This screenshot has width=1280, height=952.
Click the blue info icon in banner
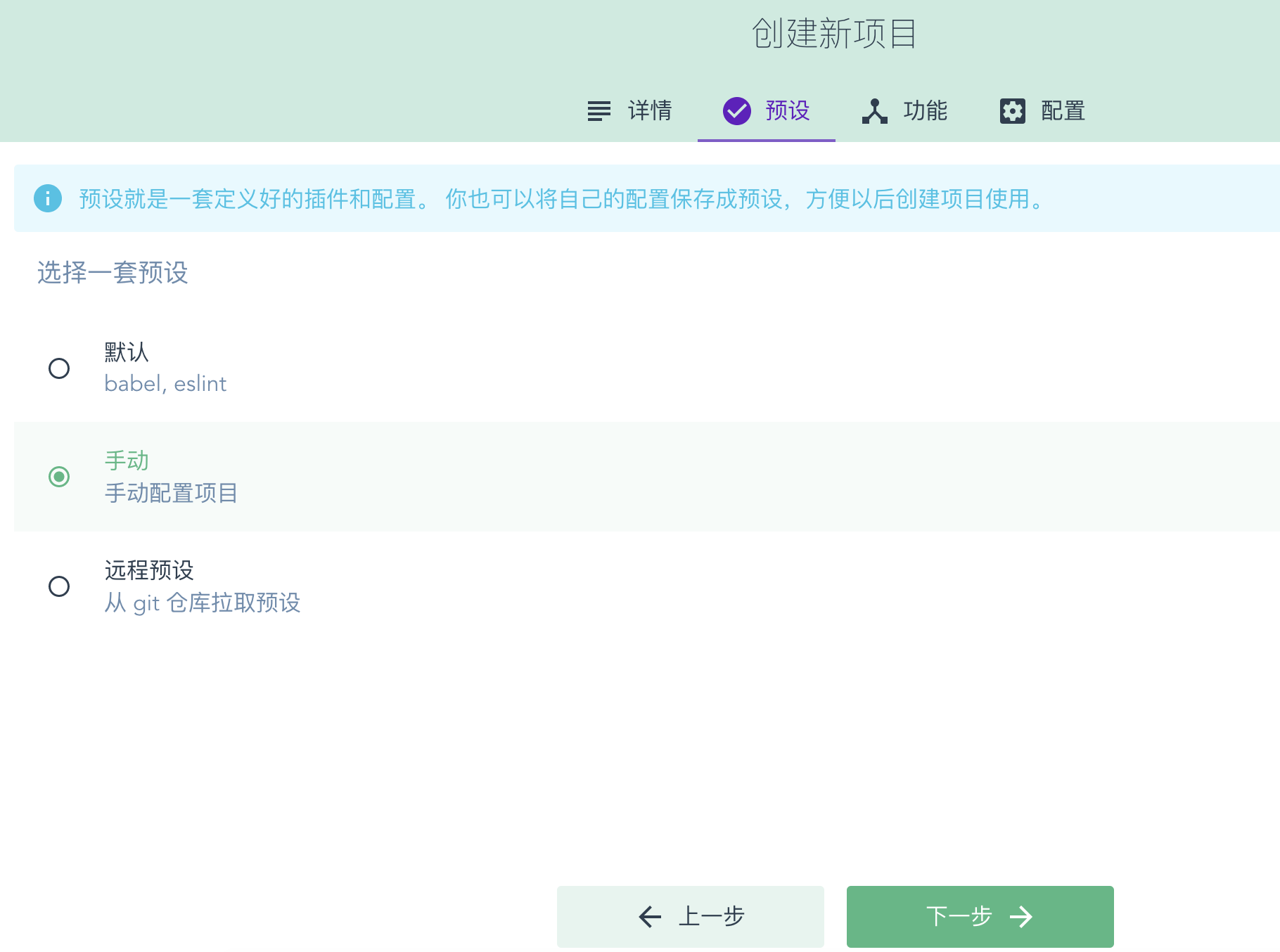click(x=48, y=199)
